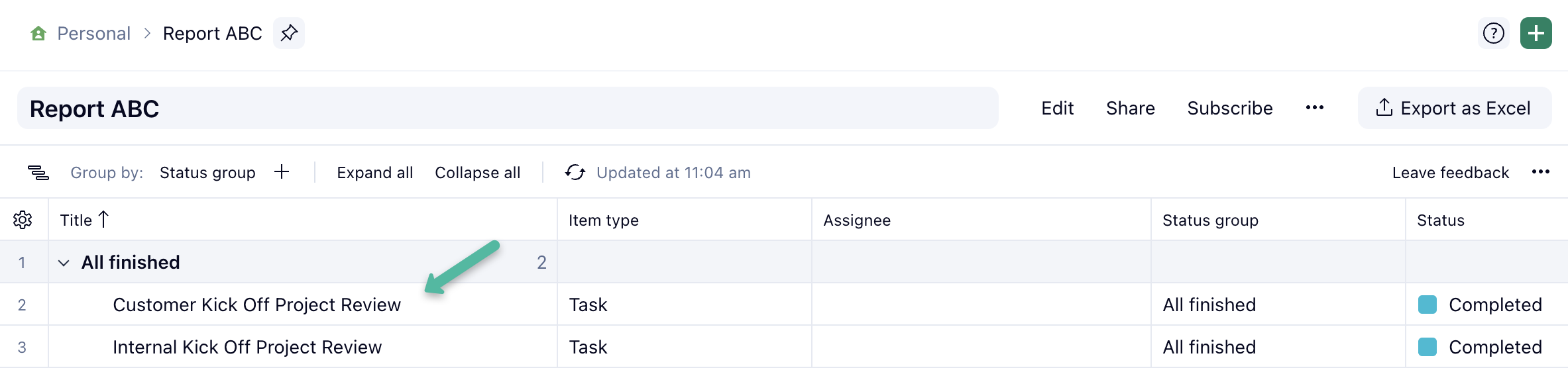Open more options beside Subscribe

pos(1314,108)
